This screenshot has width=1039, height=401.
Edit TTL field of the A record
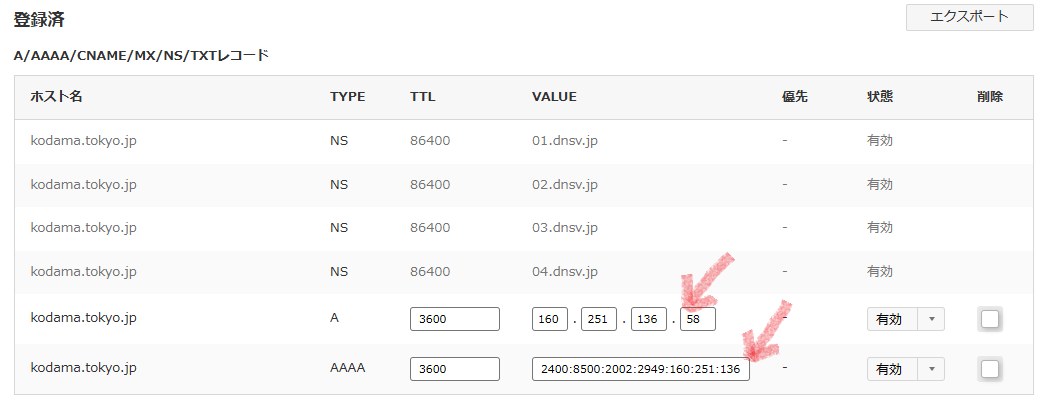(455, 319)
